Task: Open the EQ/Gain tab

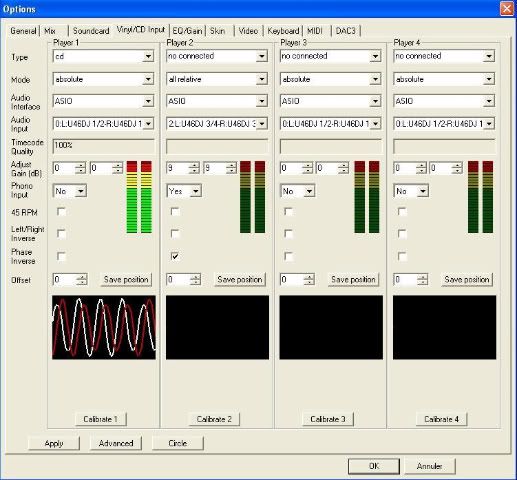Action: point(187,31)
